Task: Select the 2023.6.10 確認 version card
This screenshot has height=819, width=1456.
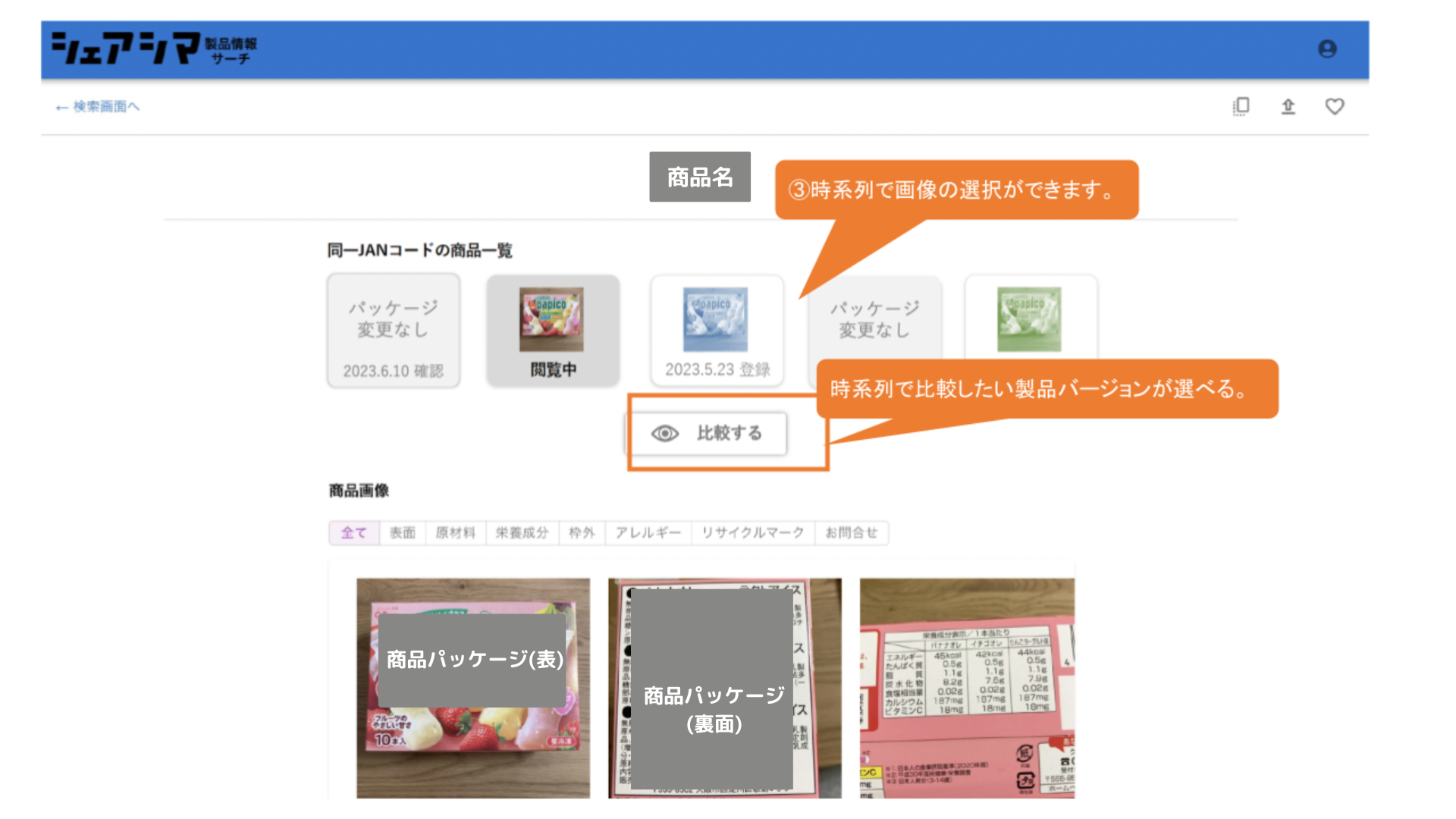Action: (x=394, y=331)
